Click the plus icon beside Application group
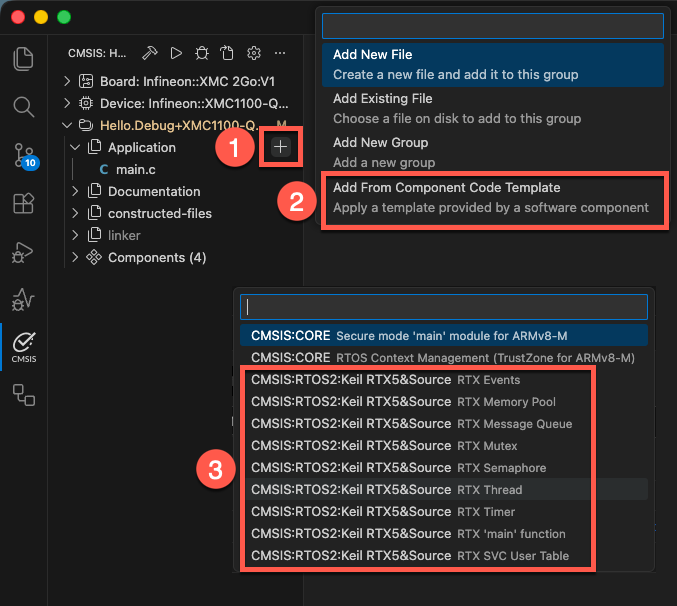Viewport: 677px width, 606px height. pos(281,147)
